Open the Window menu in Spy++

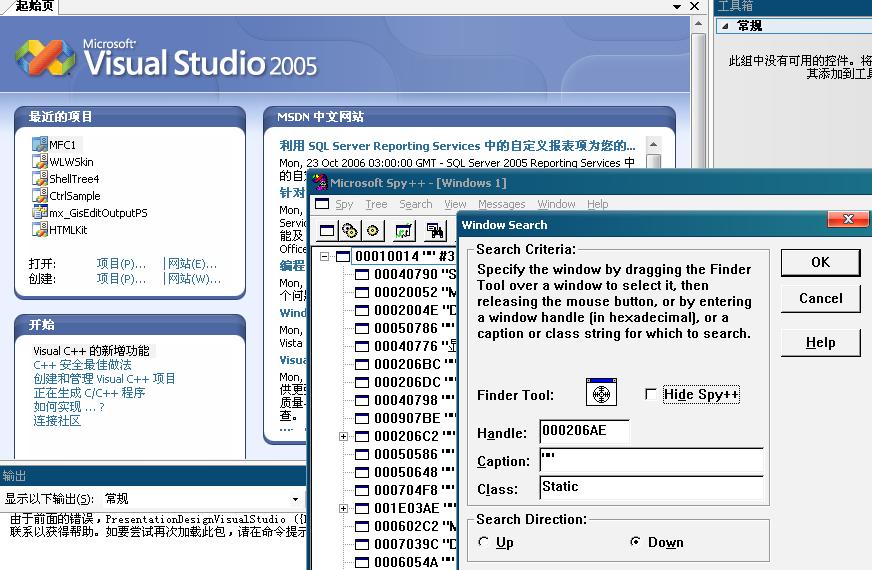coord(556,204)
